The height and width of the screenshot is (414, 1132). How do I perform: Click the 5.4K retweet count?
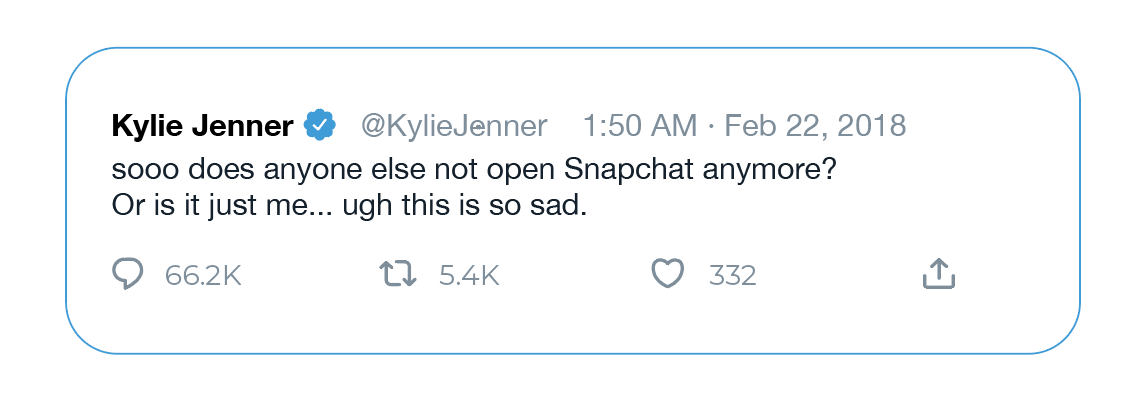coord(469,275)
